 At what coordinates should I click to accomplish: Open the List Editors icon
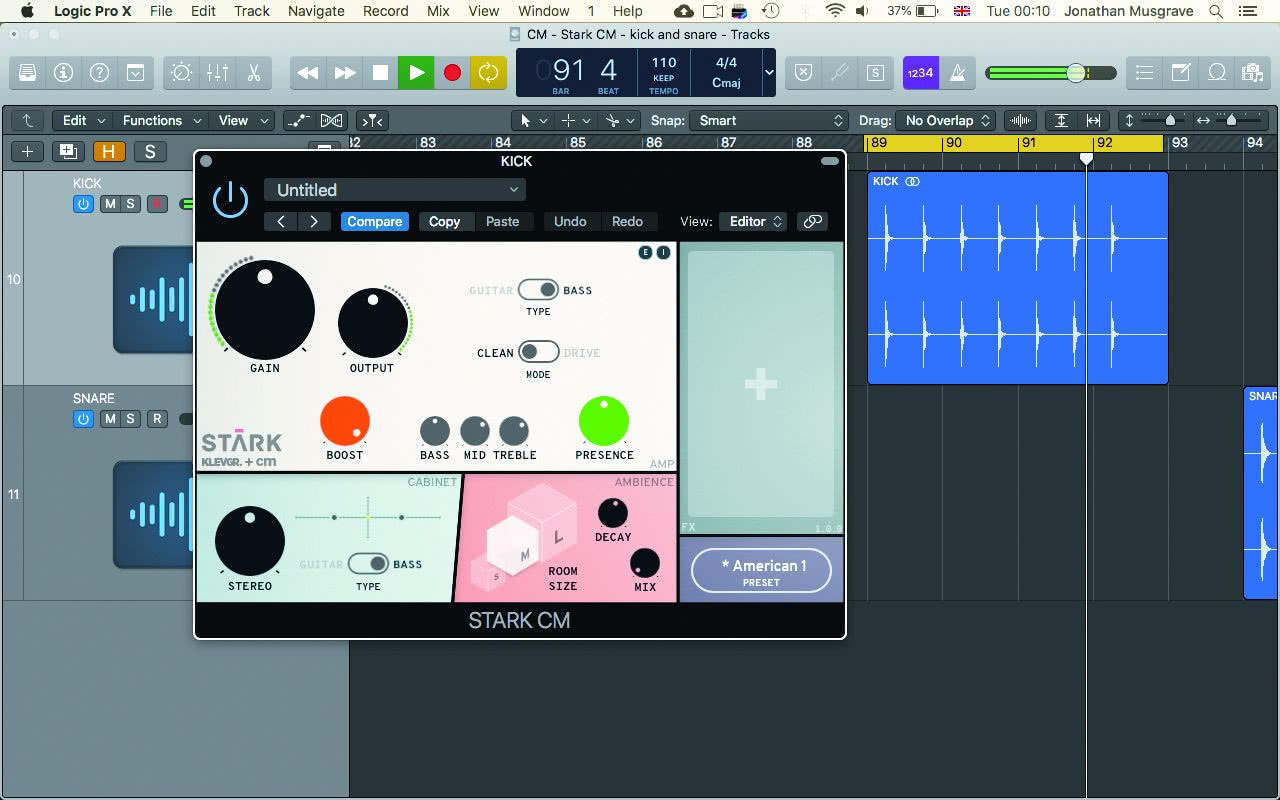[x=1144, y=73]
